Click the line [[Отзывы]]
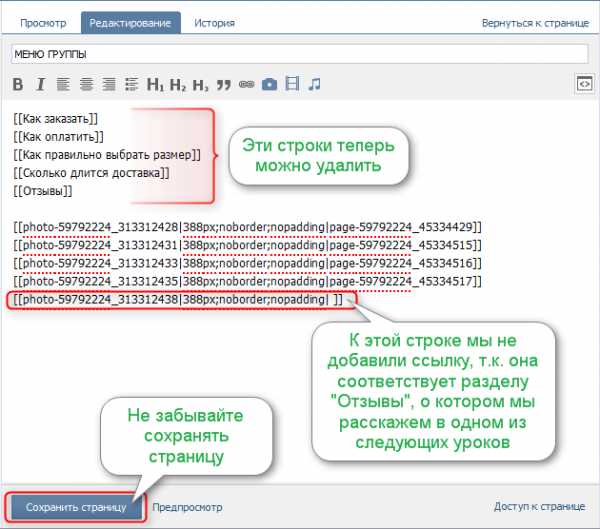 [x=42, y=191]
